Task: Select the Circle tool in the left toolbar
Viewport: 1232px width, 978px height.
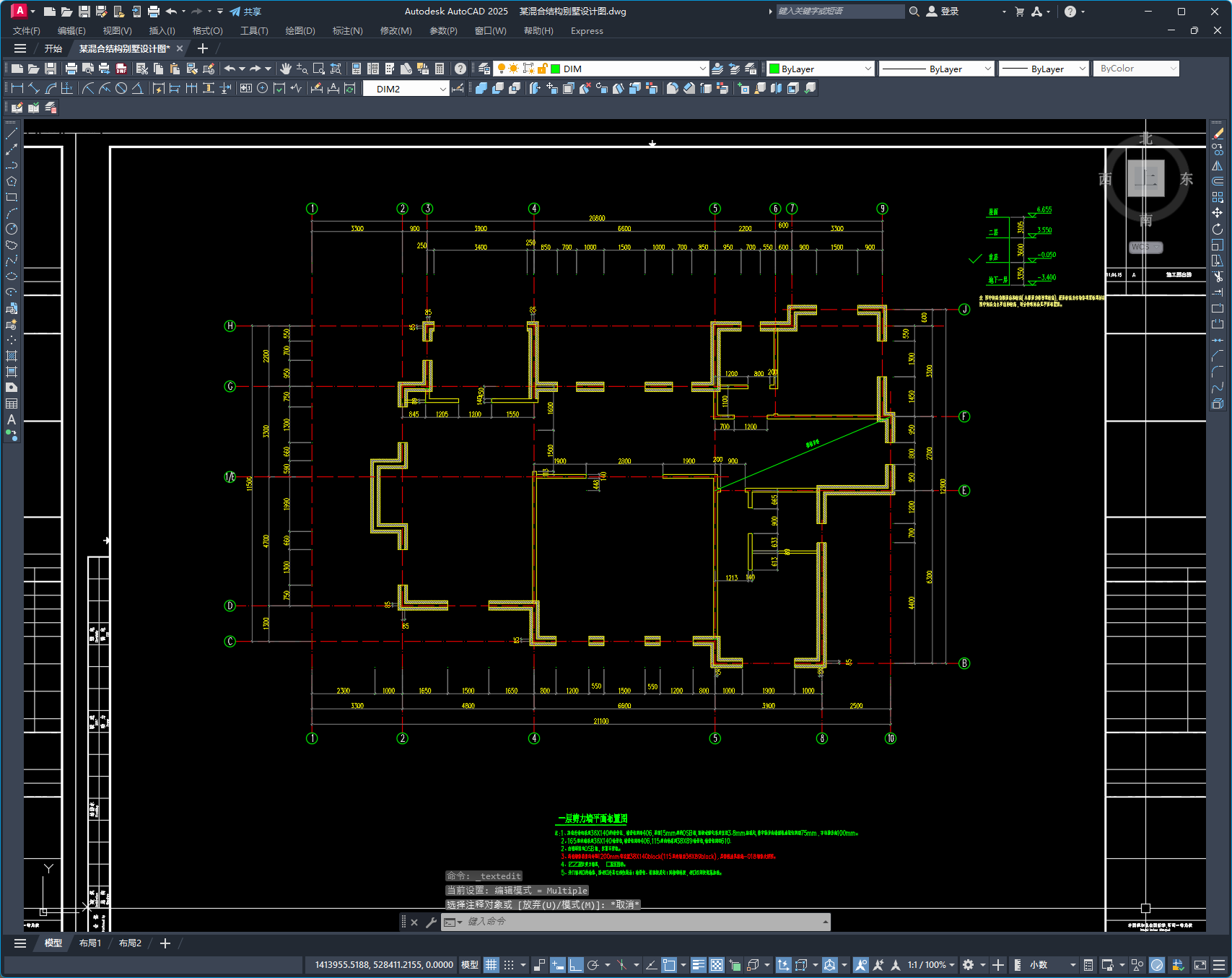Action: [12, 229]
